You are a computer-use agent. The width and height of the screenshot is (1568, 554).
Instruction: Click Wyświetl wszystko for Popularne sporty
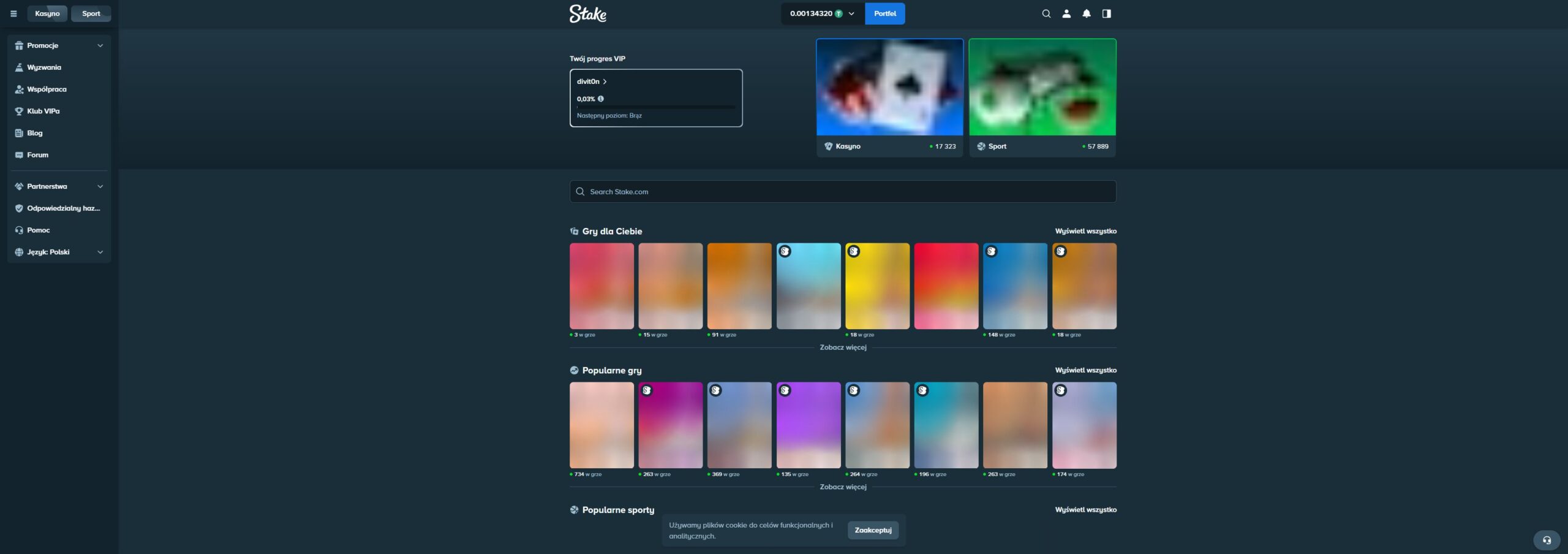coord(1085,510)
